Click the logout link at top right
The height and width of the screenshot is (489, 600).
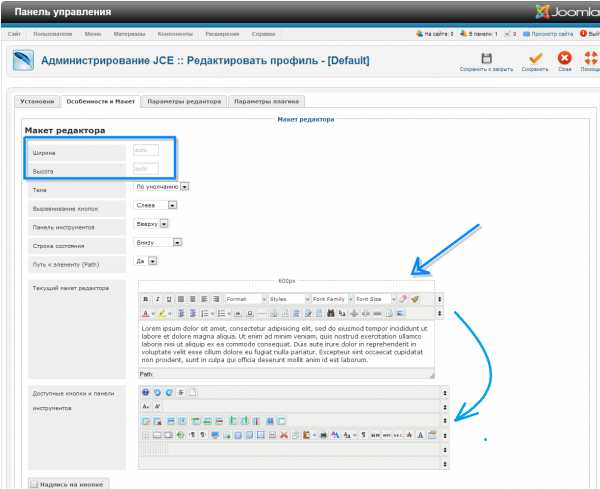590,34
